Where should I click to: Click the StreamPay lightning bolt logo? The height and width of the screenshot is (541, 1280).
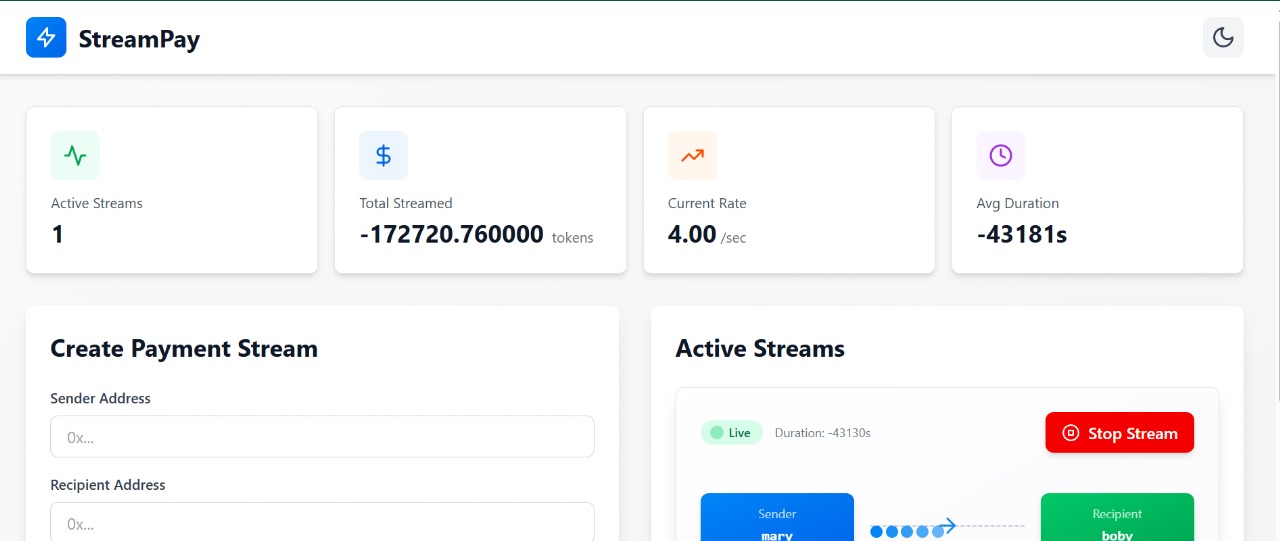(x=46, y=38)
